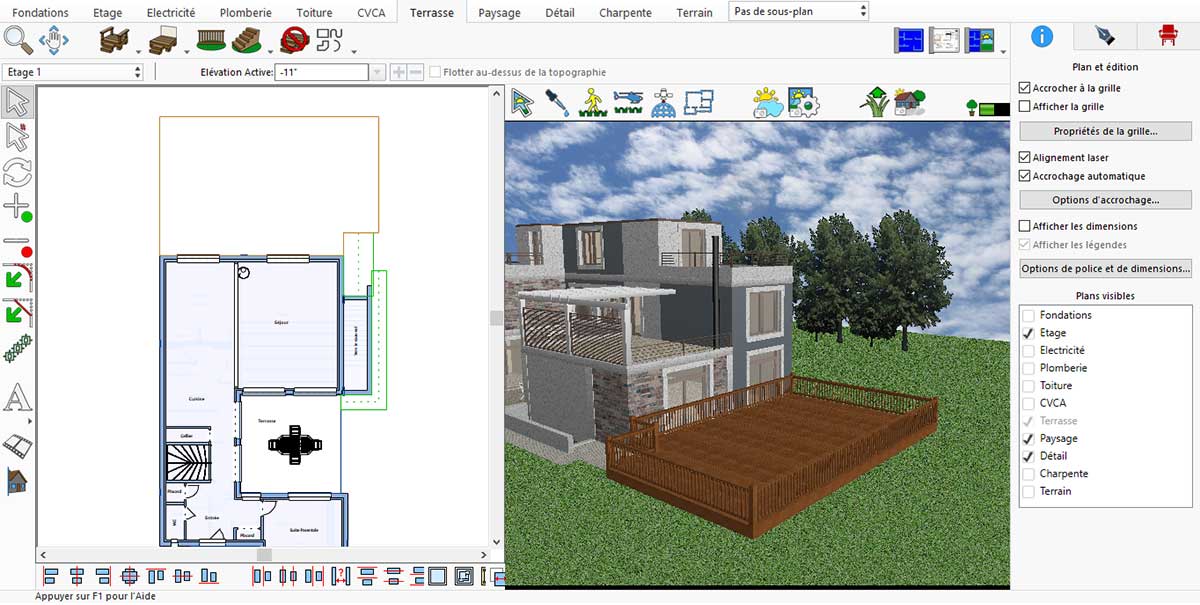Go to the Toiture tab
The width and height of the screenshot is (1200, 605).
(314, 13)
